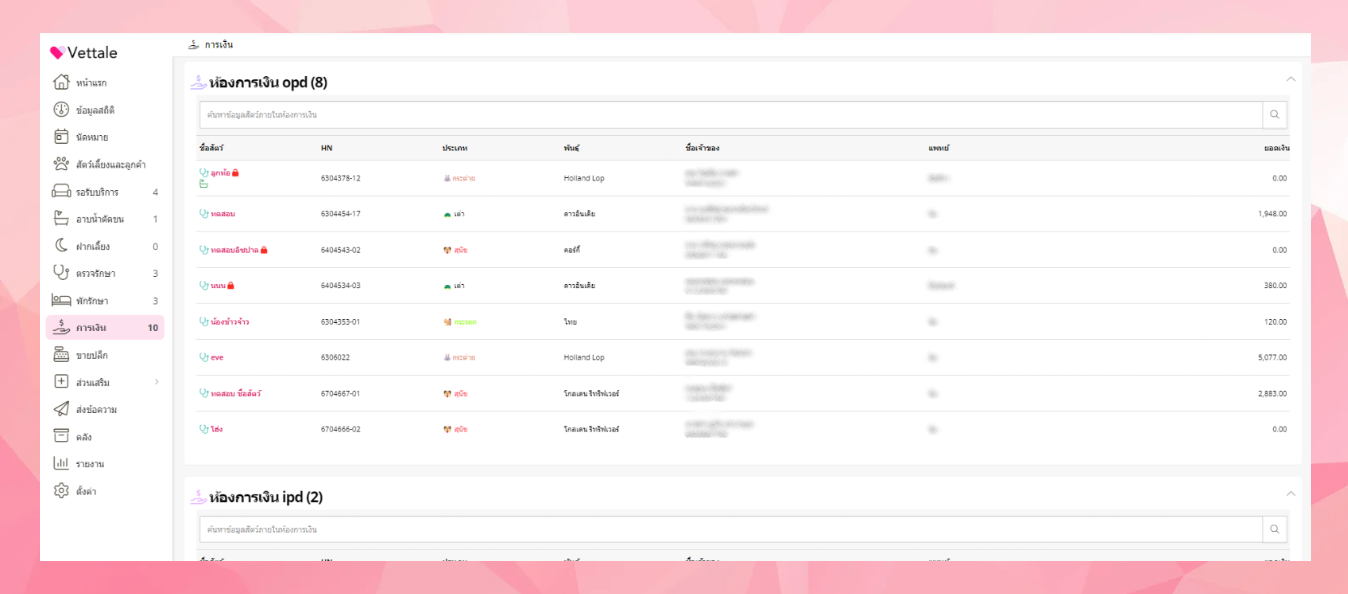Open pet น้องข้าวจ้าว link
The width and height of the screenshot is (1348, 594).
tap(230, 322)
